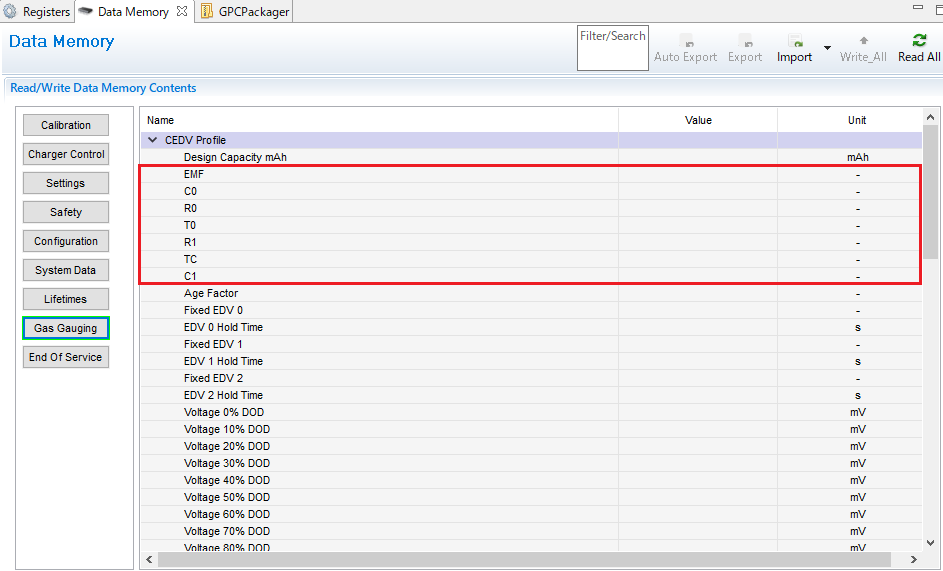
Task: Open the End Of Service category
Action: point(66,357)
